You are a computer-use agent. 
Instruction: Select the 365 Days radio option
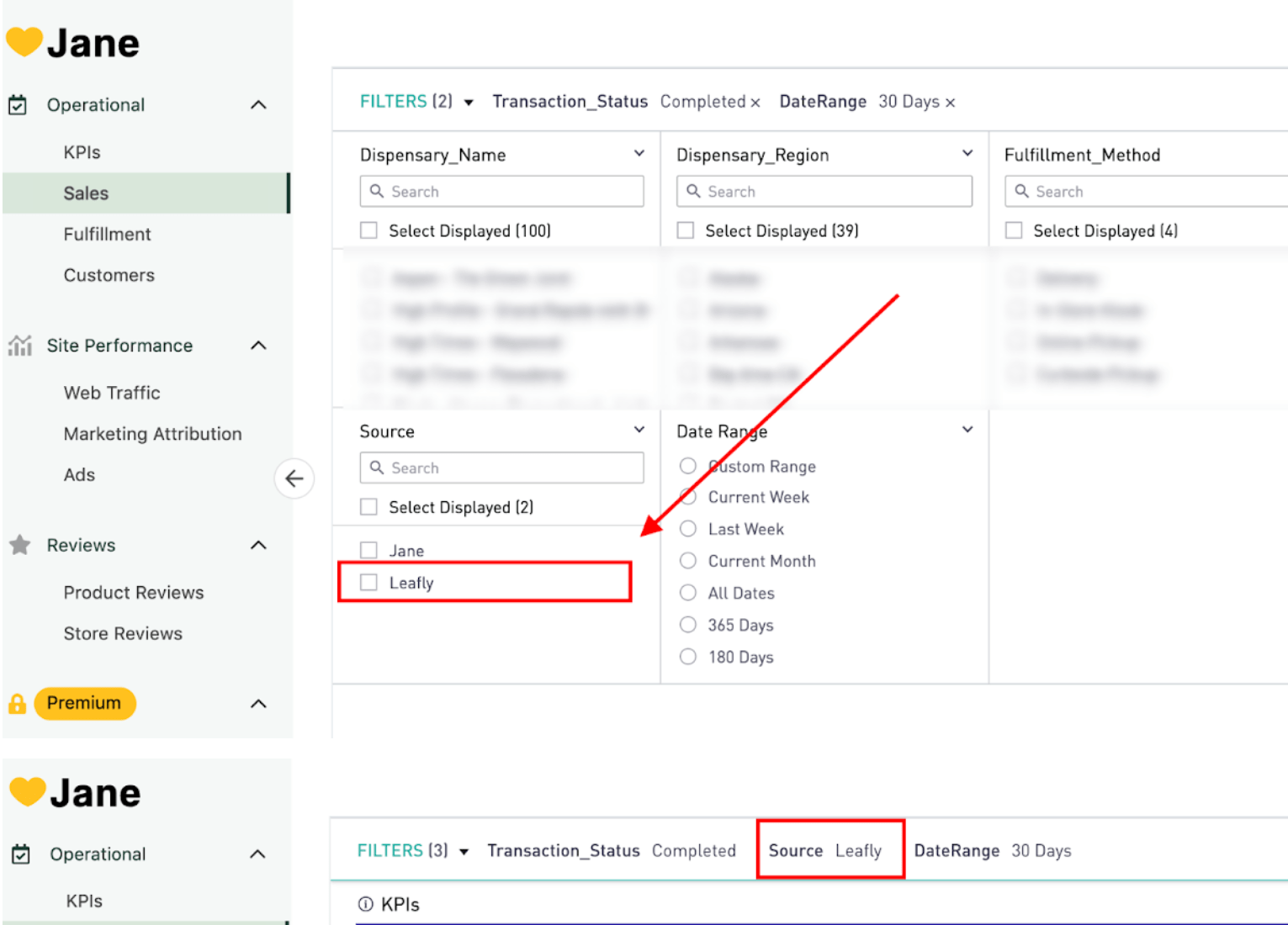(688, 625)
